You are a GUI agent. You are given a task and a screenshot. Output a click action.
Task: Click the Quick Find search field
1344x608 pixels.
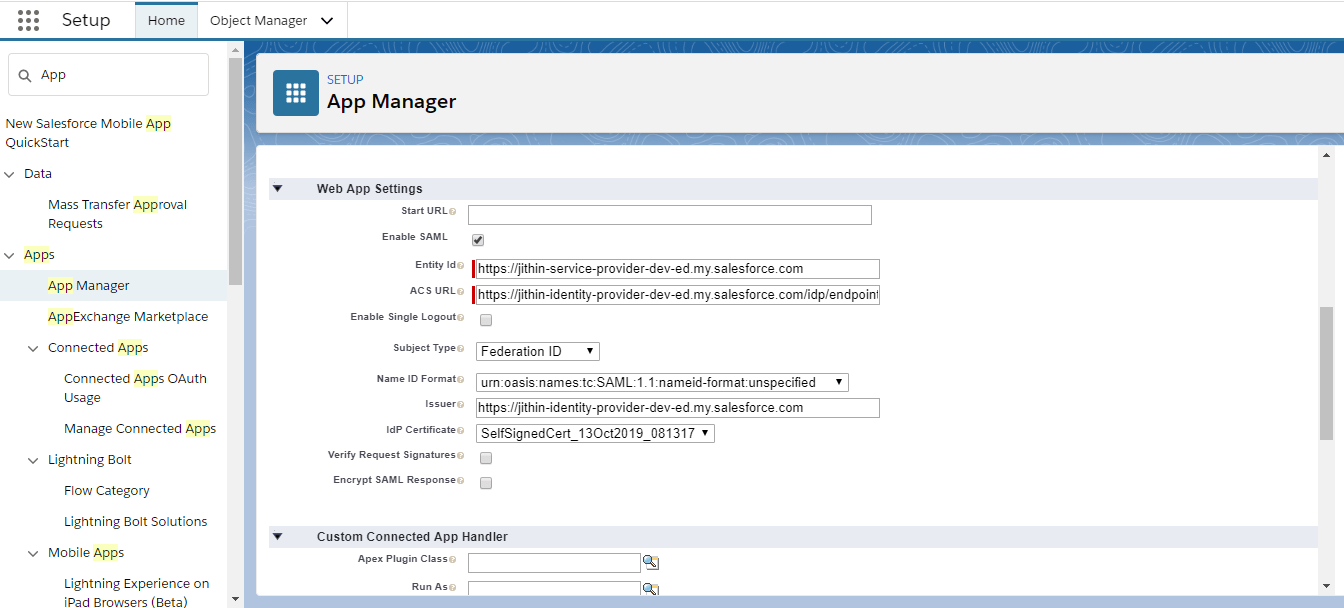tap(108, 75)
